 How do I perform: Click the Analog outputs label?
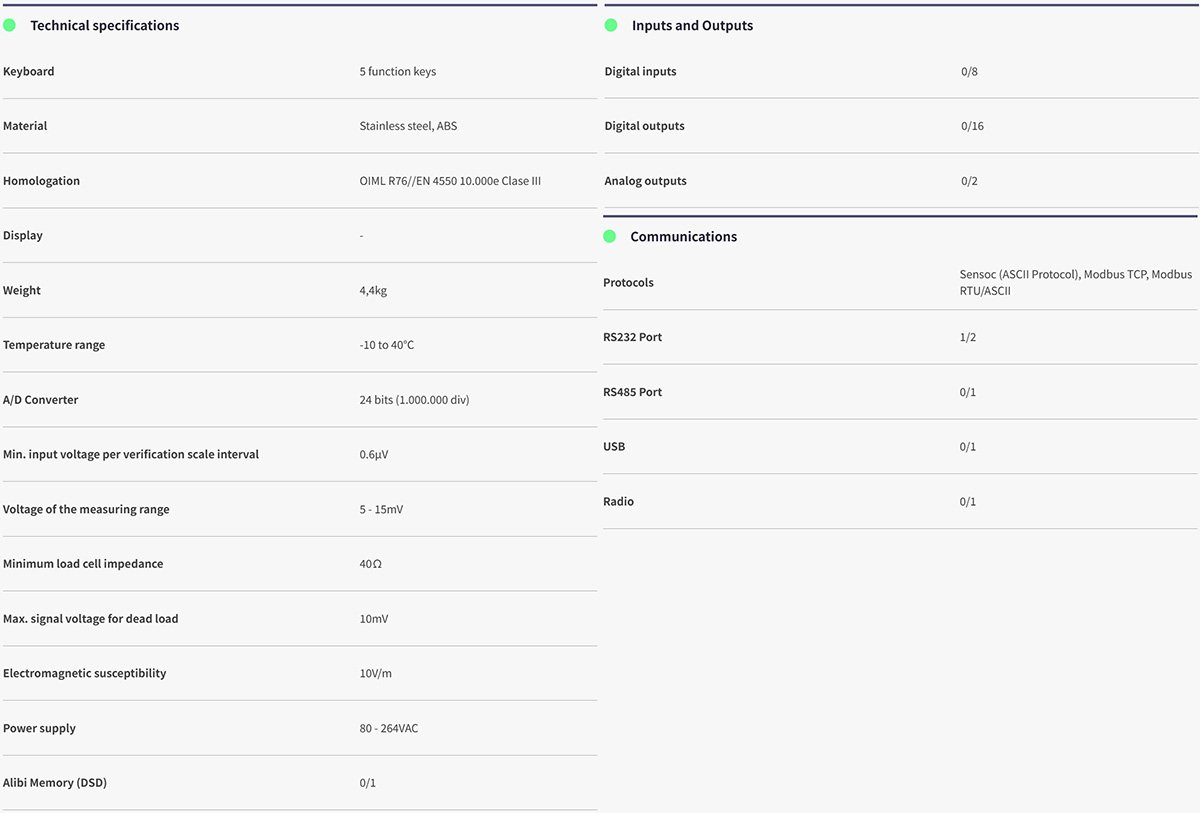tap(645, 181)
